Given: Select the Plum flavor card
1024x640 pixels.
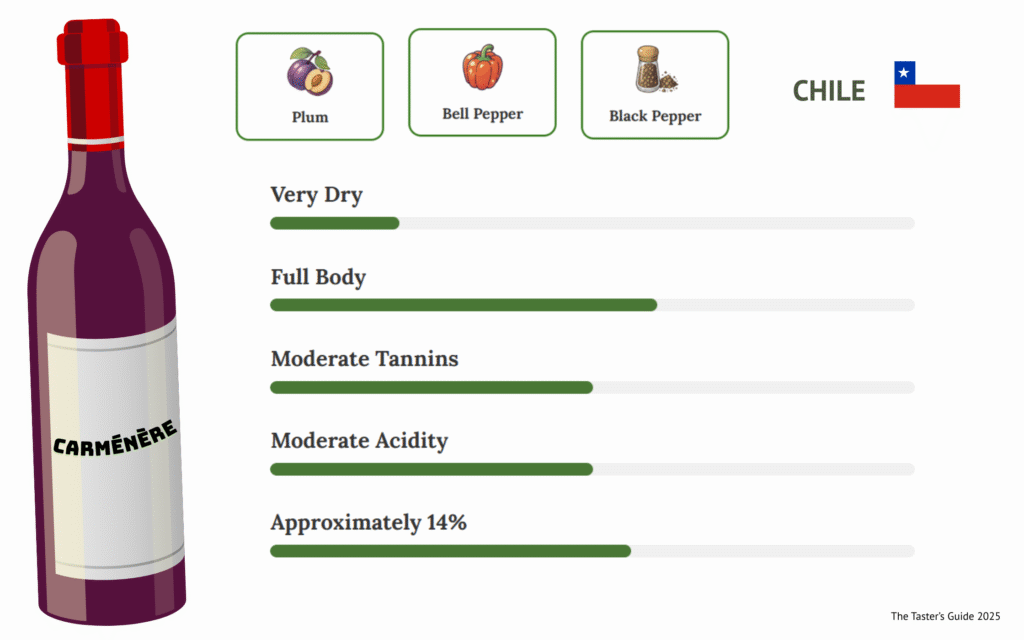Looking at the screenshot, I should (310, 87).
